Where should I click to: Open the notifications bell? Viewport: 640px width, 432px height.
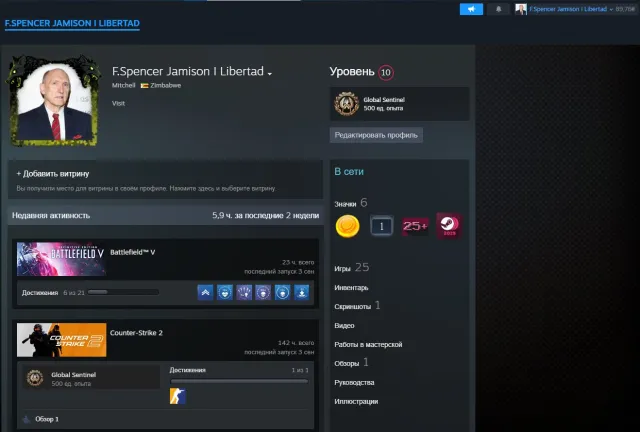click(498, 9)
